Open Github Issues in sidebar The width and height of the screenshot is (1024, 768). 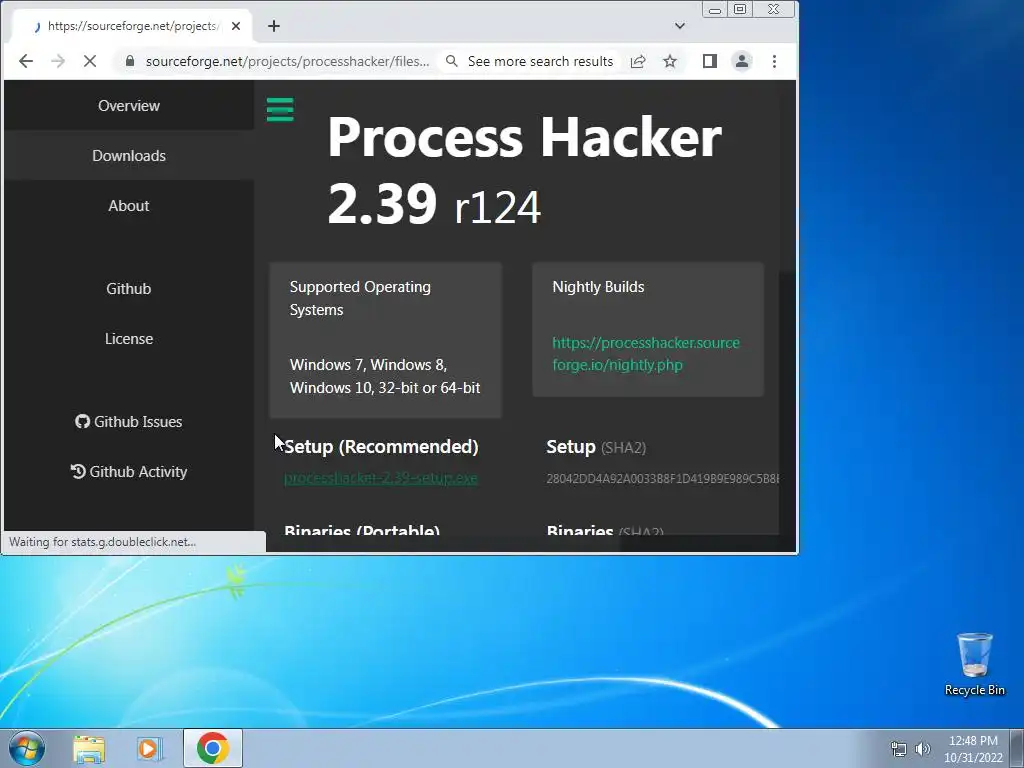[x=129, y=422]
